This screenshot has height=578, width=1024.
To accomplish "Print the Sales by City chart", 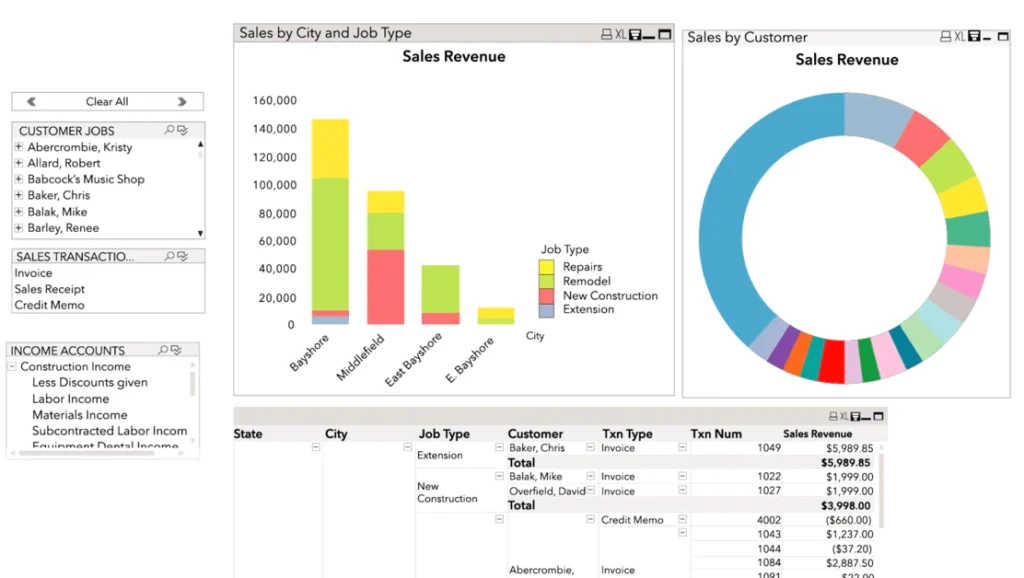I will pos(606,34).
